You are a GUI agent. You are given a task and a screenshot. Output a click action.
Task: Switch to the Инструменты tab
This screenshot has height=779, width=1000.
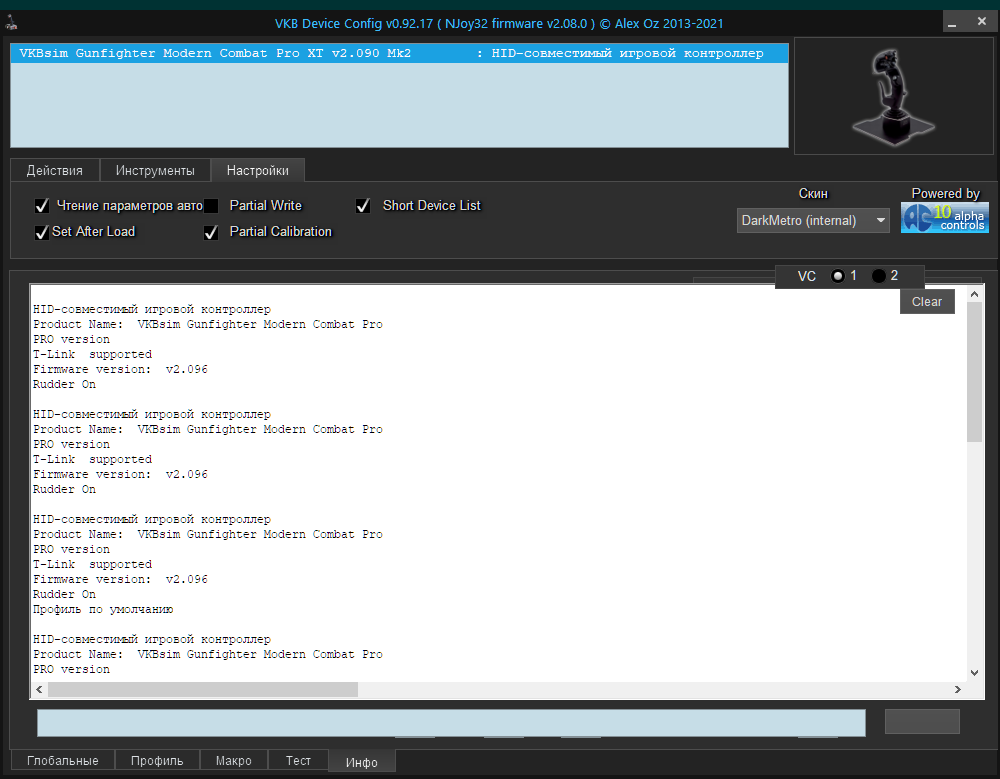point(155,170)
